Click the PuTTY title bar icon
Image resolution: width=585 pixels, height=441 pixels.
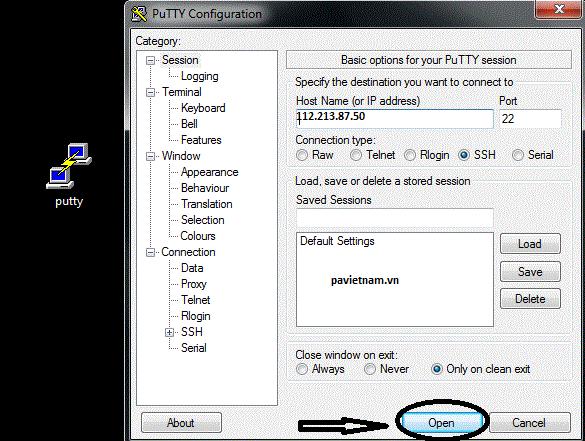coord(139,14)
